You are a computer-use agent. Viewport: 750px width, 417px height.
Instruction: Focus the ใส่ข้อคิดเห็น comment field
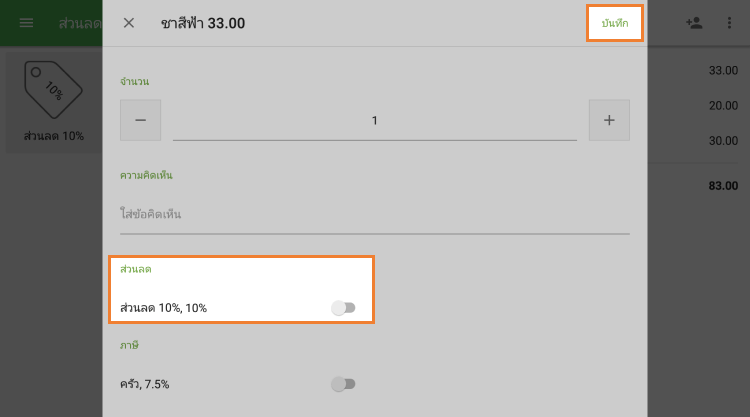point(374,214)
